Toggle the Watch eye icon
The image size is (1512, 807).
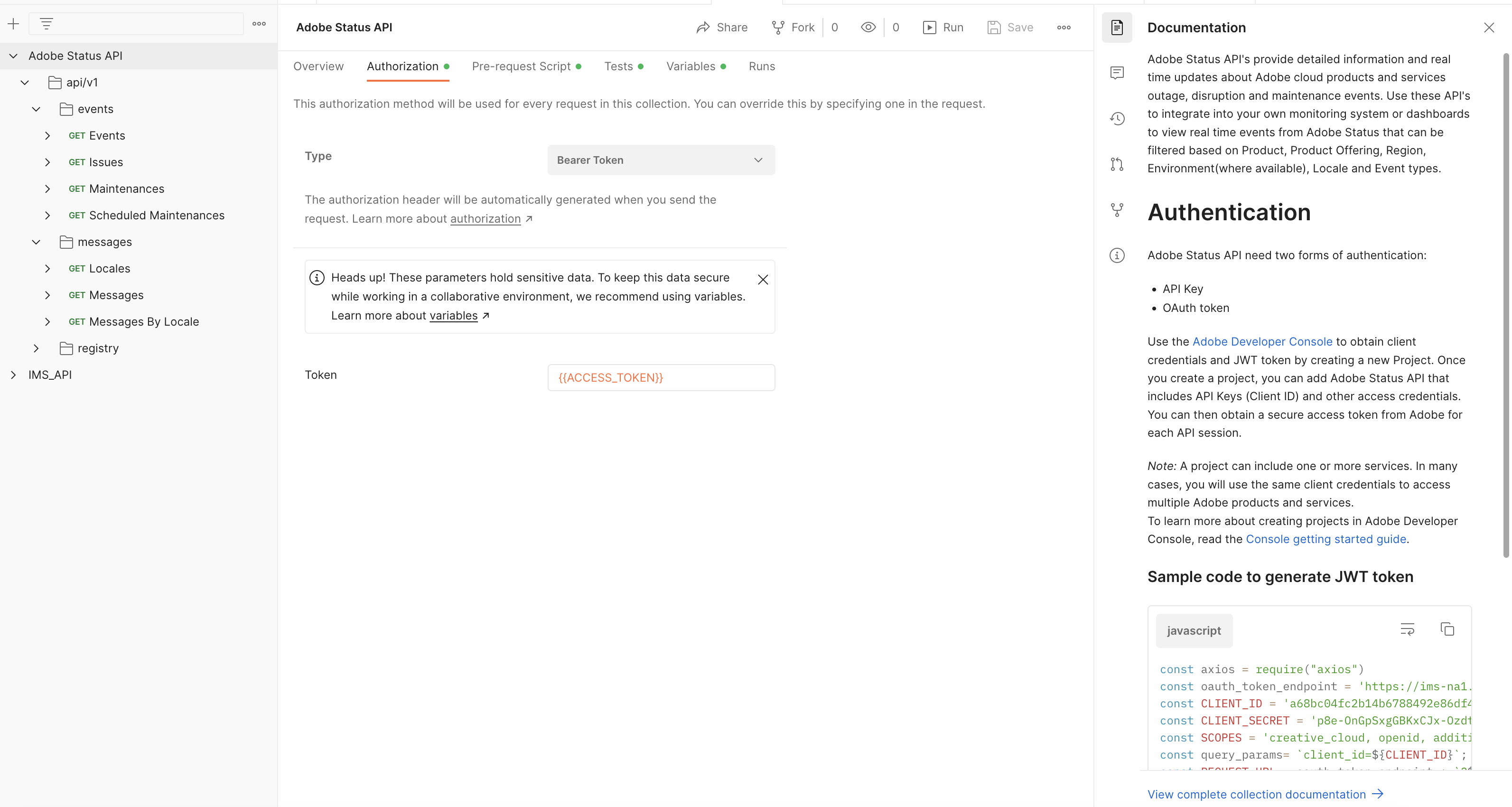(x=868, y=27)
